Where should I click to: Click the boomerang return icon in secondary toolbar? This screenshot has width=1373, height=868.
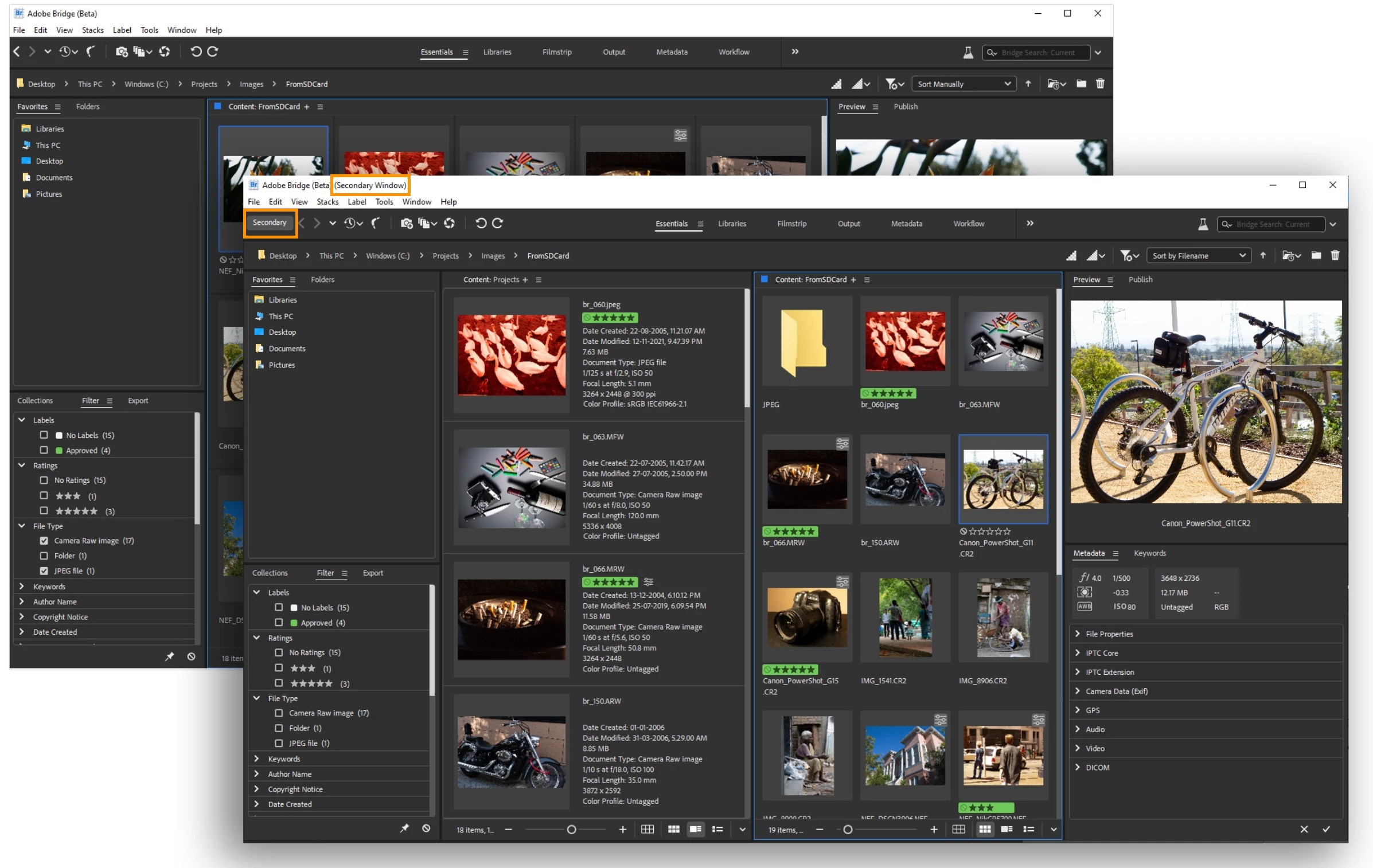[x=376, y=223]
